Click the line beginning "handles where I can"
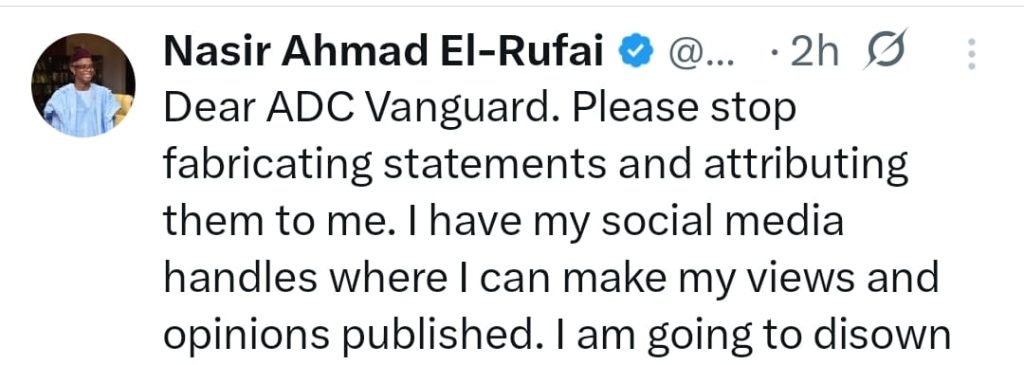 (551, 279)
